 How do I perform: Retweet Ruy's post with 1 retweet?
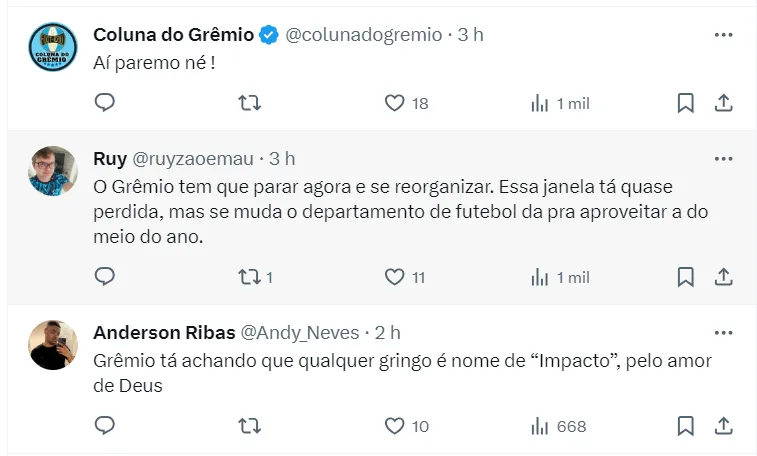[249, 277]
